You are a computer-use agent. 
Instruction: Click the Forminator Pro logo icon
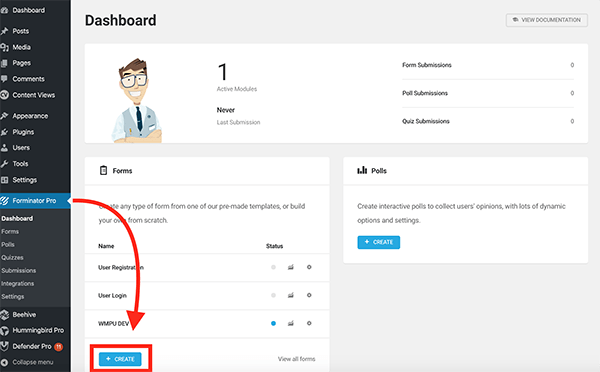(x=4, y=201)
